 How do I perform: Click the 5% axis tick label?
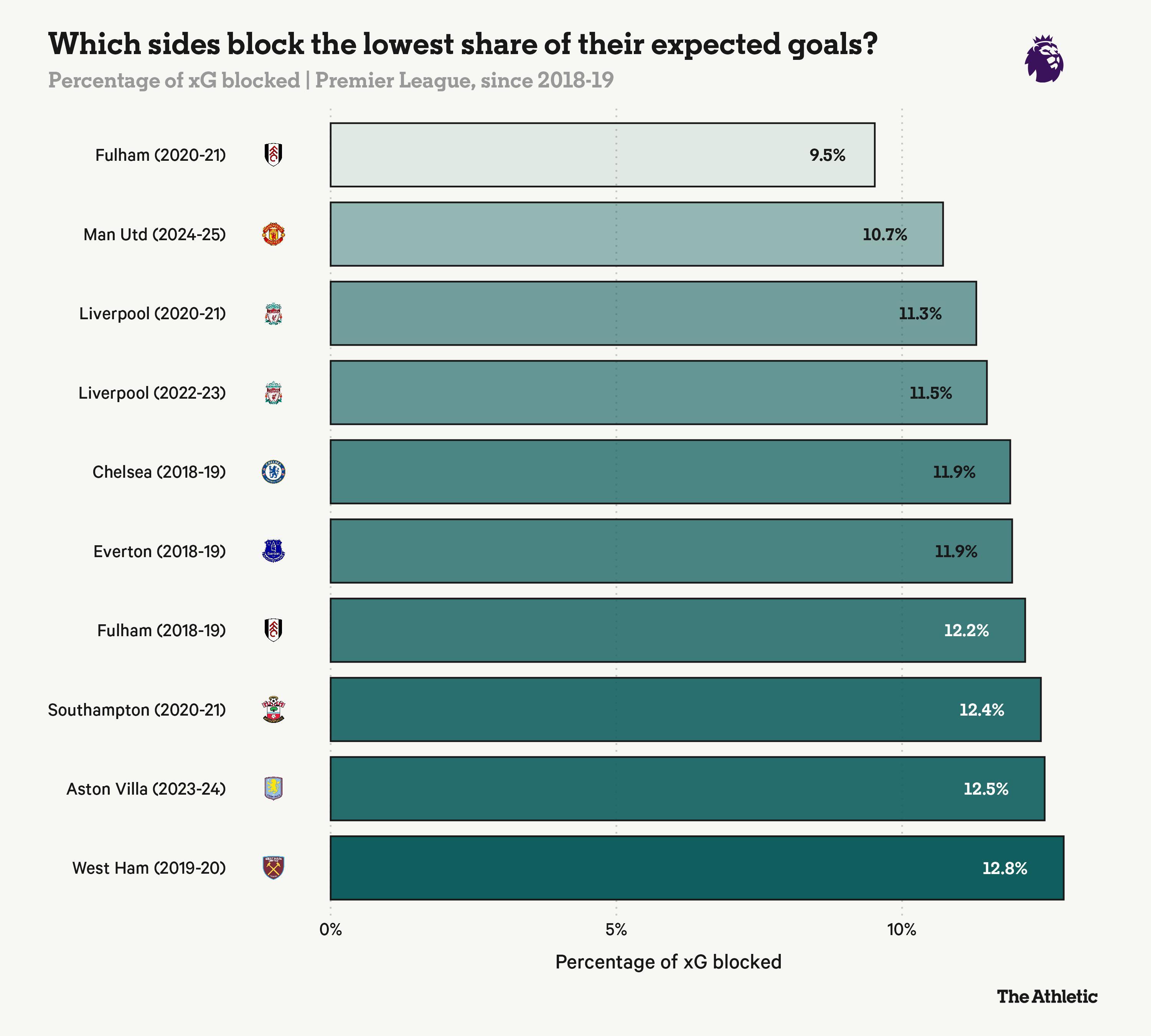click(x=616, y=930)
